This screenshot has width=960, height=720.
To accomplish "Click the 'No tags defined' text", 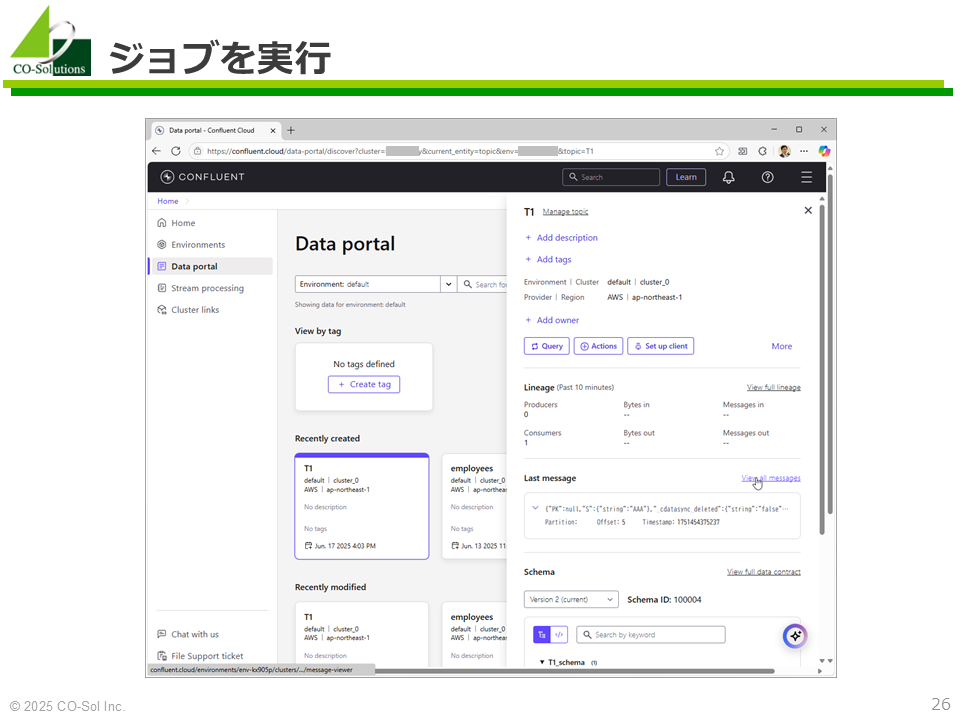I will pos(364,364).
